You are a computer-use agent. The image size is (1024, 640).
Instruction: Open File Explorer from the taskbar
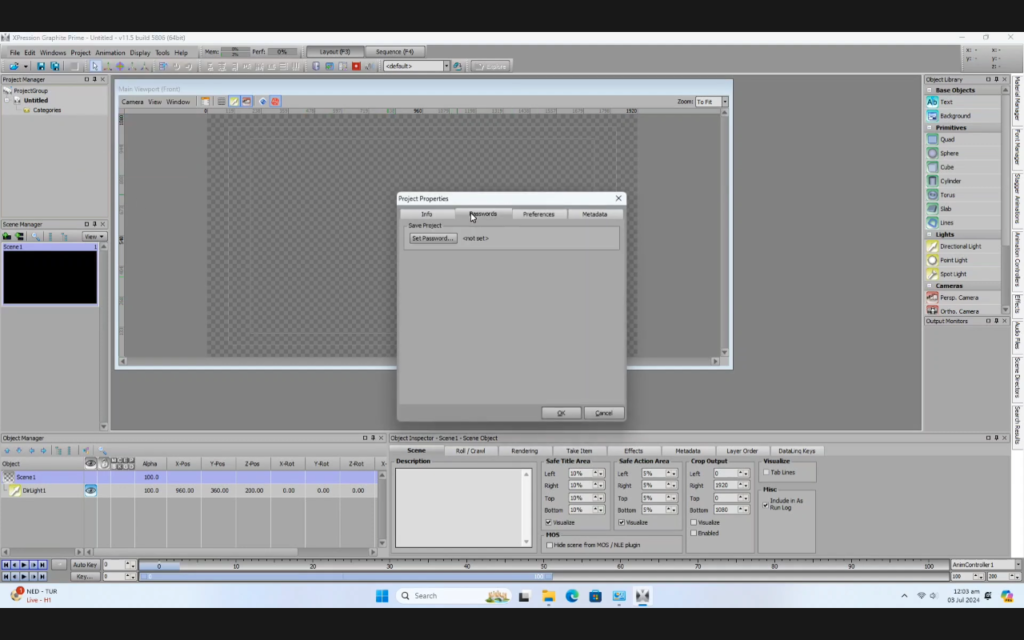[548, 596]
